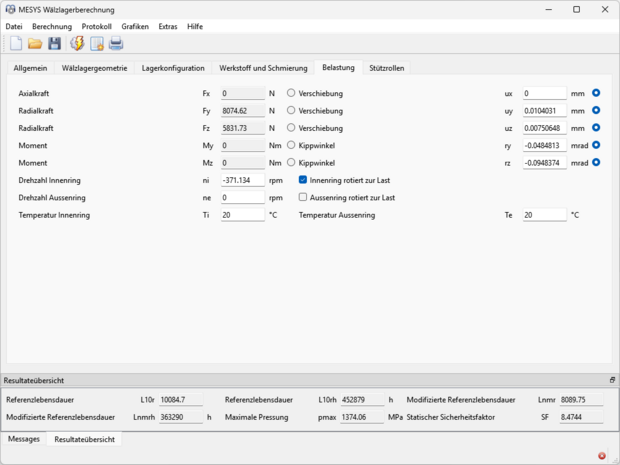620x465 pixels.
Task: Click the Drehzahl Innenring ni input field
Action: (242, 180)
